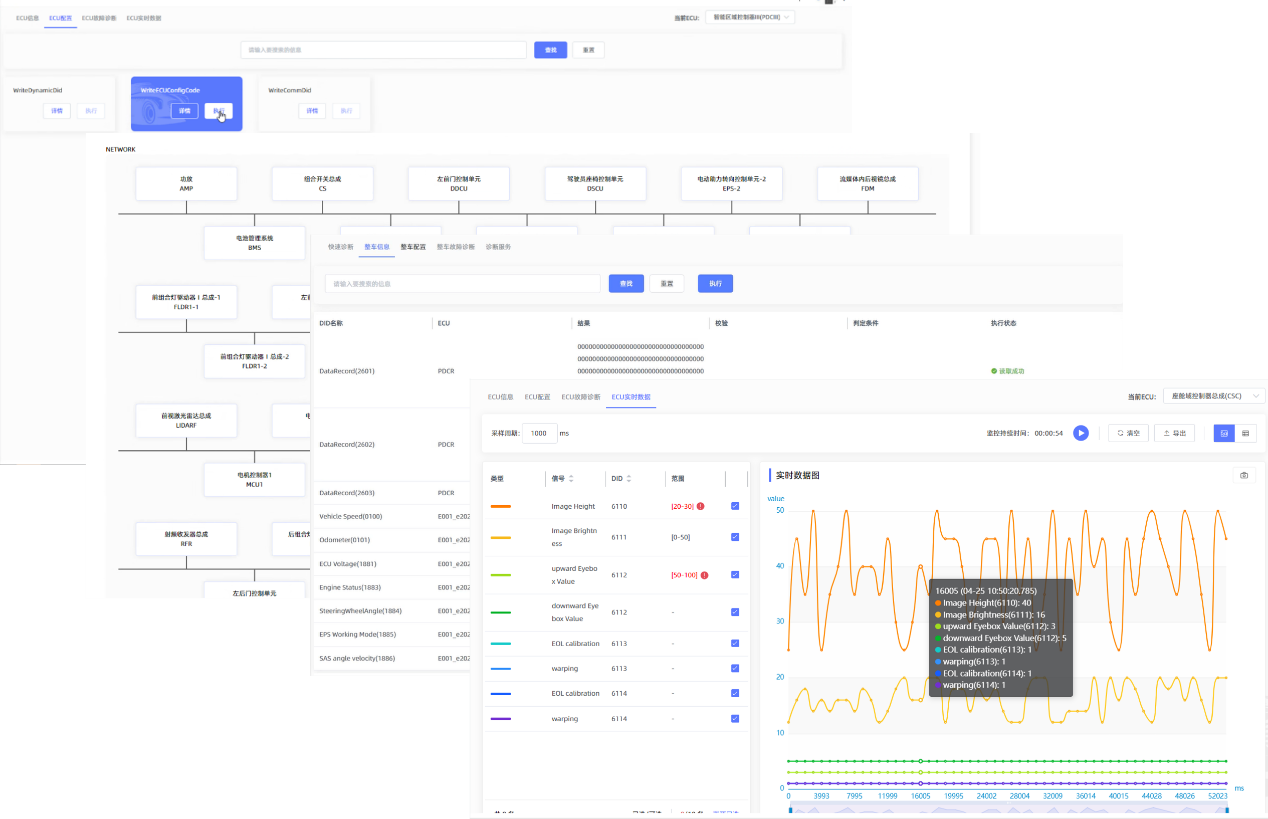
Task: Focus the 采样周期 input showing 1000
Action: [x=540, y=433]
